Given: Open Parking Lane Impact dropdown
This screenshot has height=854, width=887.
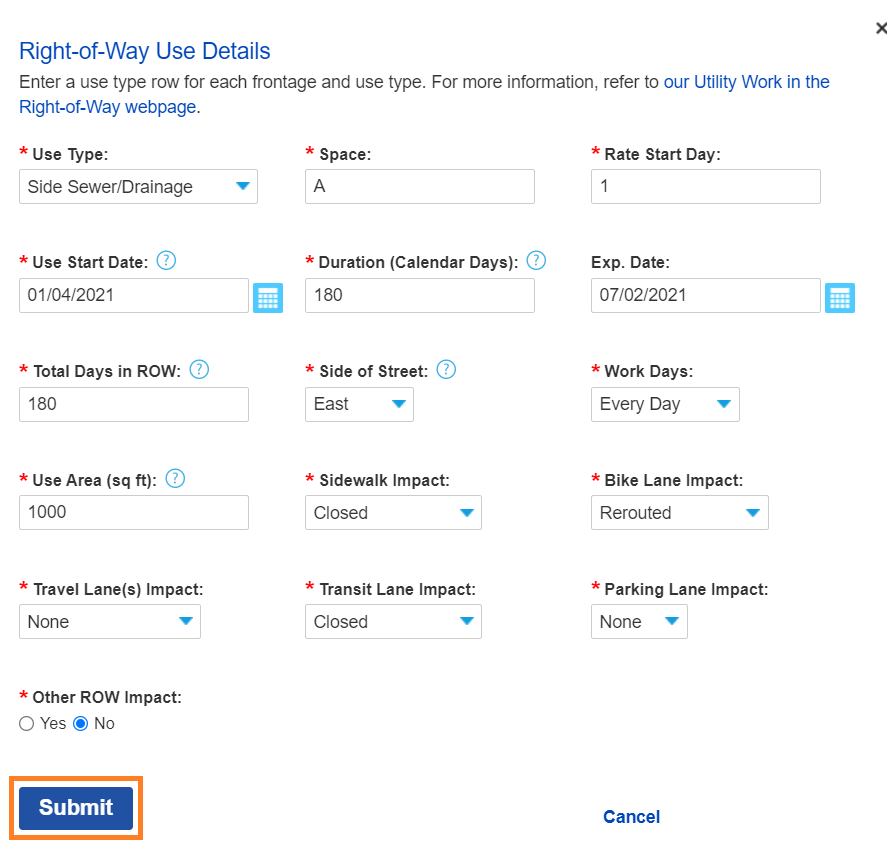Looking at the screenshot, I should pos(639,622).
